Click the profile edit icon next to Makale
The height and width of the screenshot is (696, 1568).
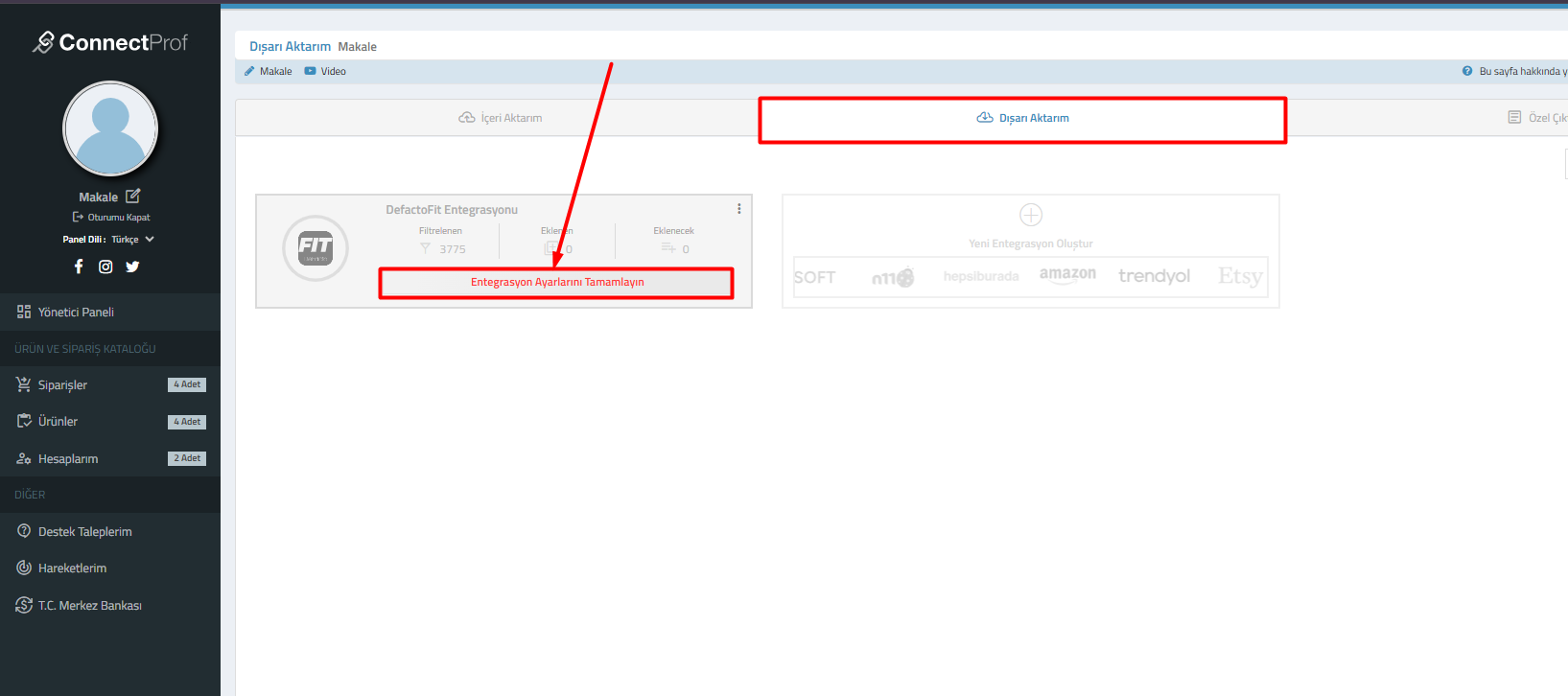pyautogui.click(x=133, y=197)
